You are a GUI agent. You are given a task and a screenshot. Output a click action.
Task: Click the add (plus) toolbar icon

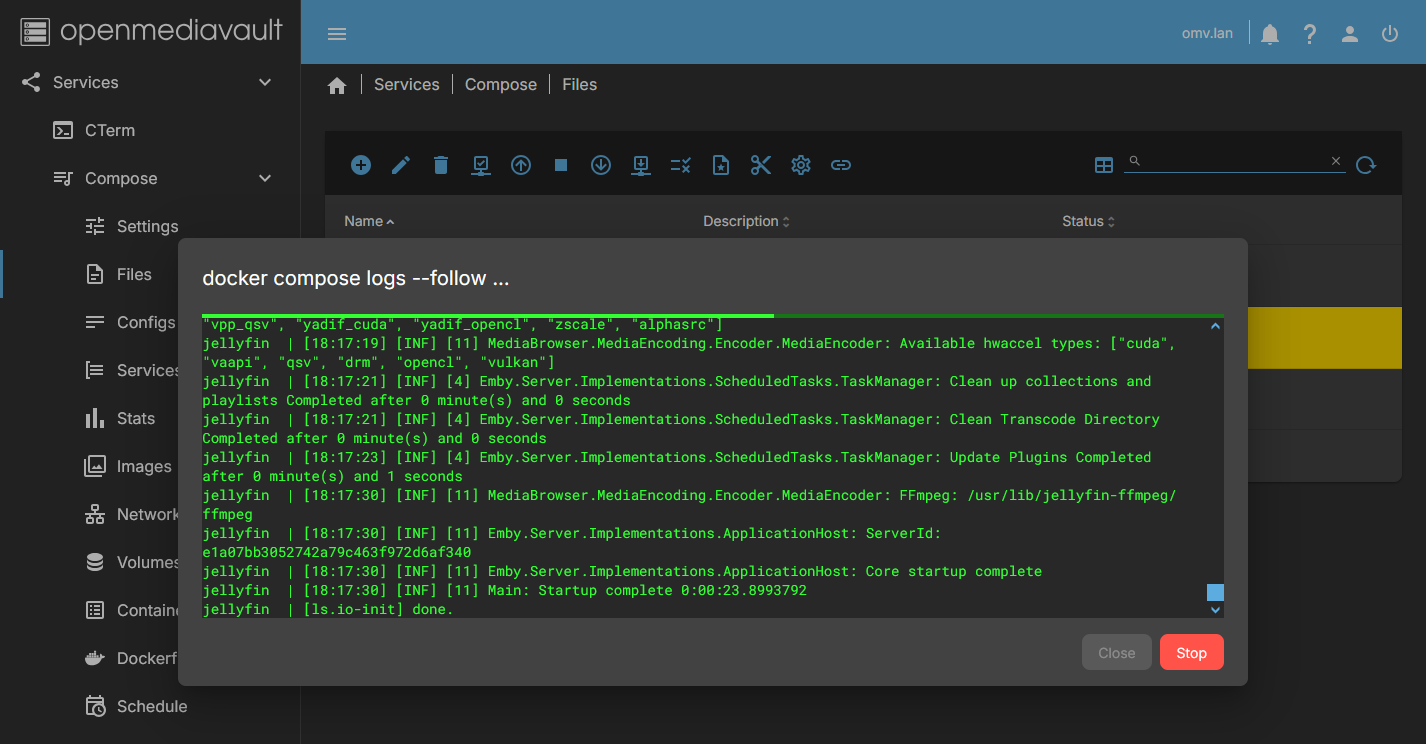361,165
